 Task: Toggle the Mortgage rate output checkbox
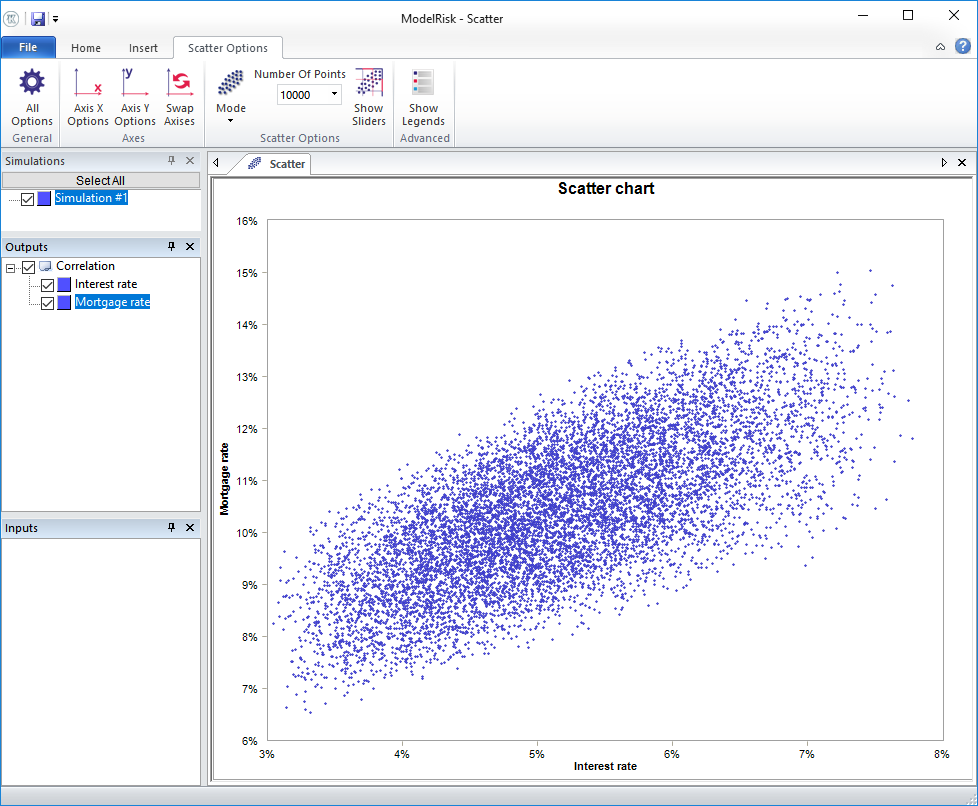[46, 302]
